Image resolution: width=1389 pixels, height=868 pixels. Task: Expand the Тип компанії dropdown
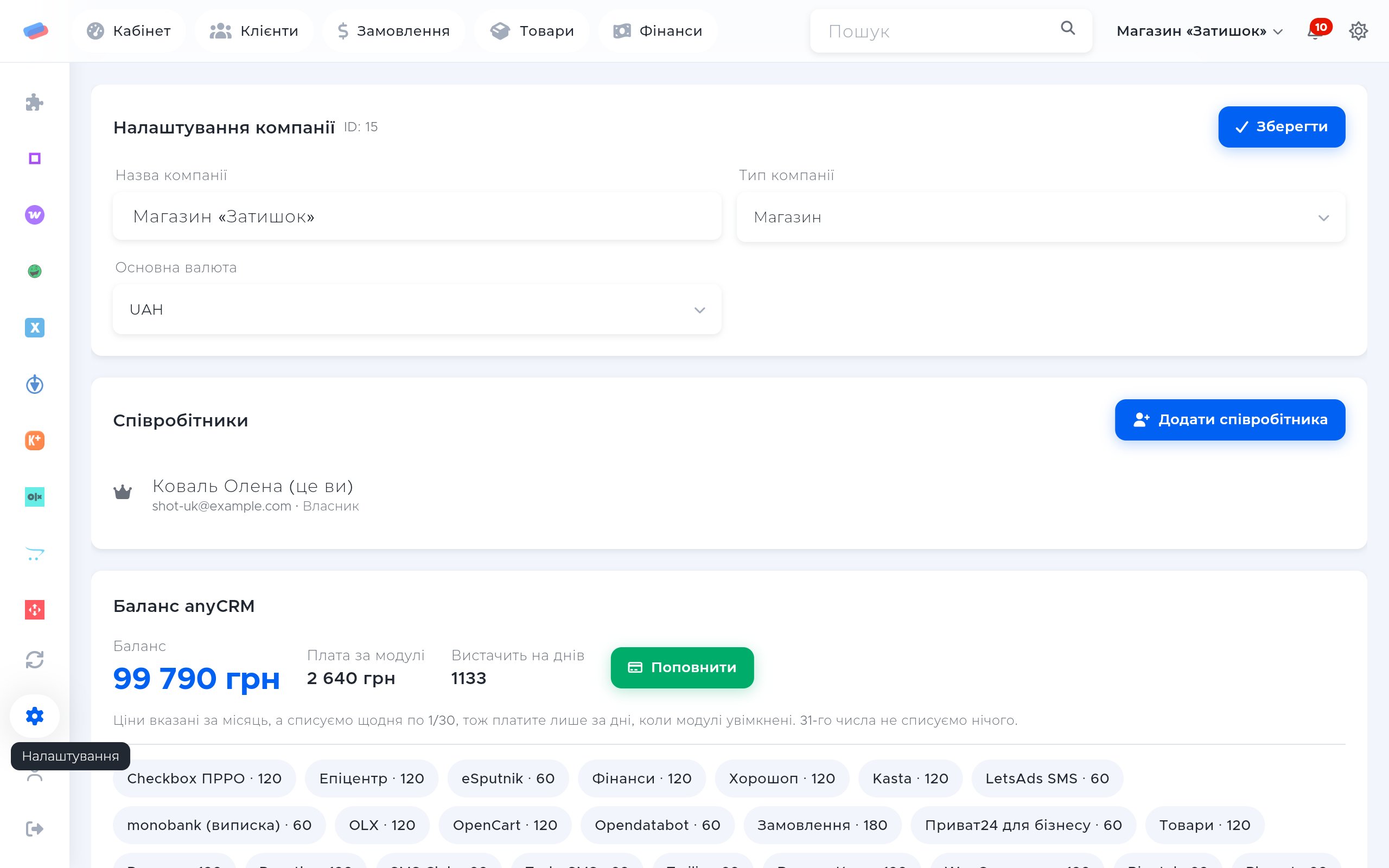[x=1041, y=217]
